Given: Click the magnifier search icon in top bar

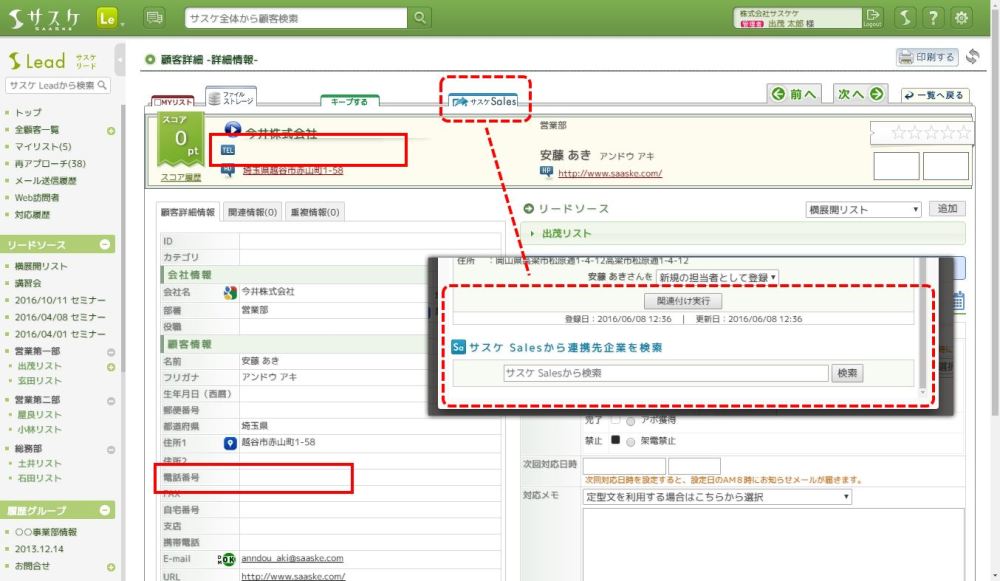Looking at the screenshot, I should pyautogui.click(x=421, y=17).
